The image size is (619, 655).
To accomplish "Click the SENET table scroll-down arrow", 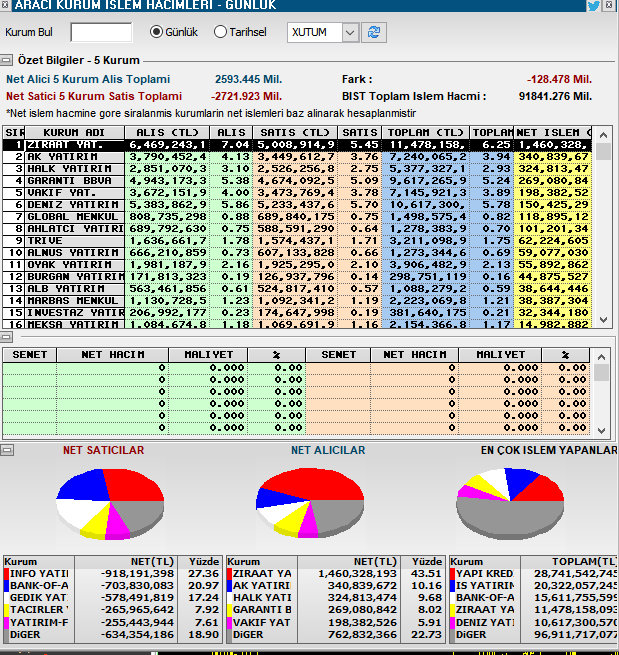I will (x=601, y=431).
